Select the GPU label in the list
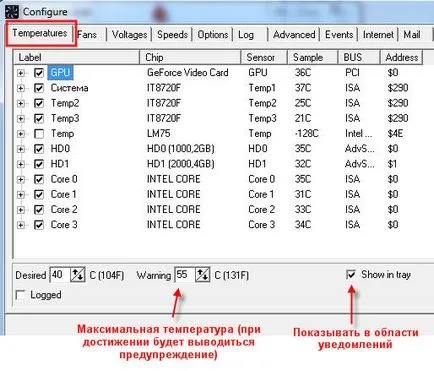Viewport: 434px width, 371px height. [x=60, y=73]
